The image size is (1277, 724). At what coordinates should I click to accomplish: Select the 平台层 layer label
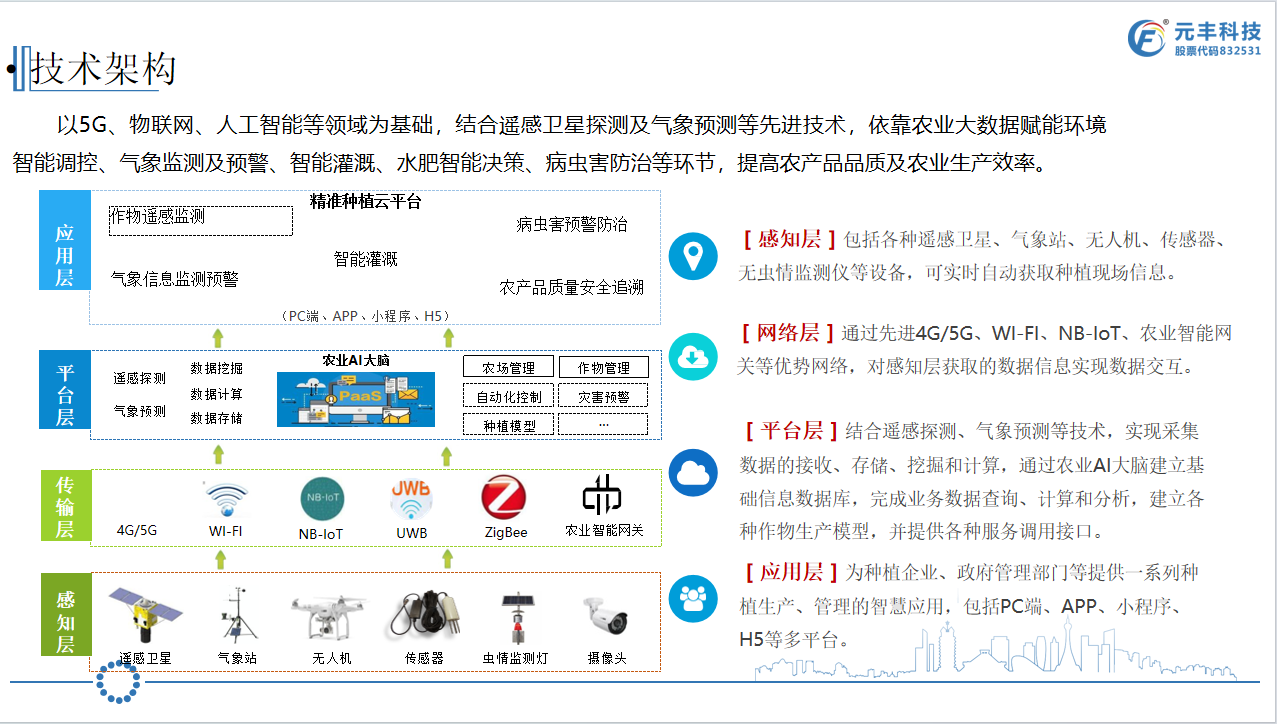(64, 389)
